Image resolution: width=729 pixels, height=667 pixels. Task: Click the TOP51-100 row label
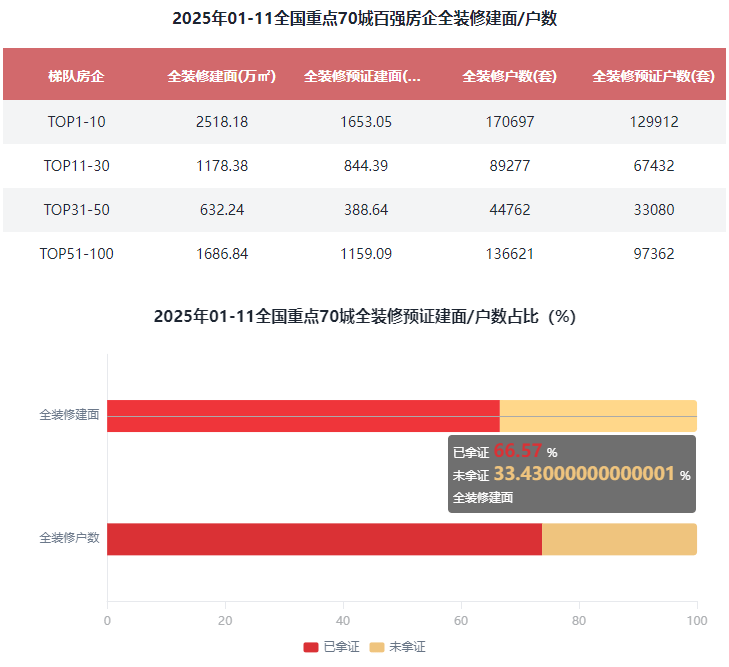click(76, 254)
